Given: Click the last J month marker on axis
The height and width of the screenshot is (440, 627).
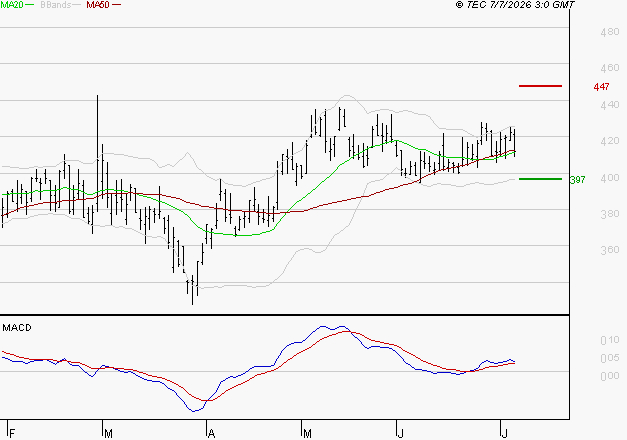Looking at the screenshot, I should (x=505, y=433).
